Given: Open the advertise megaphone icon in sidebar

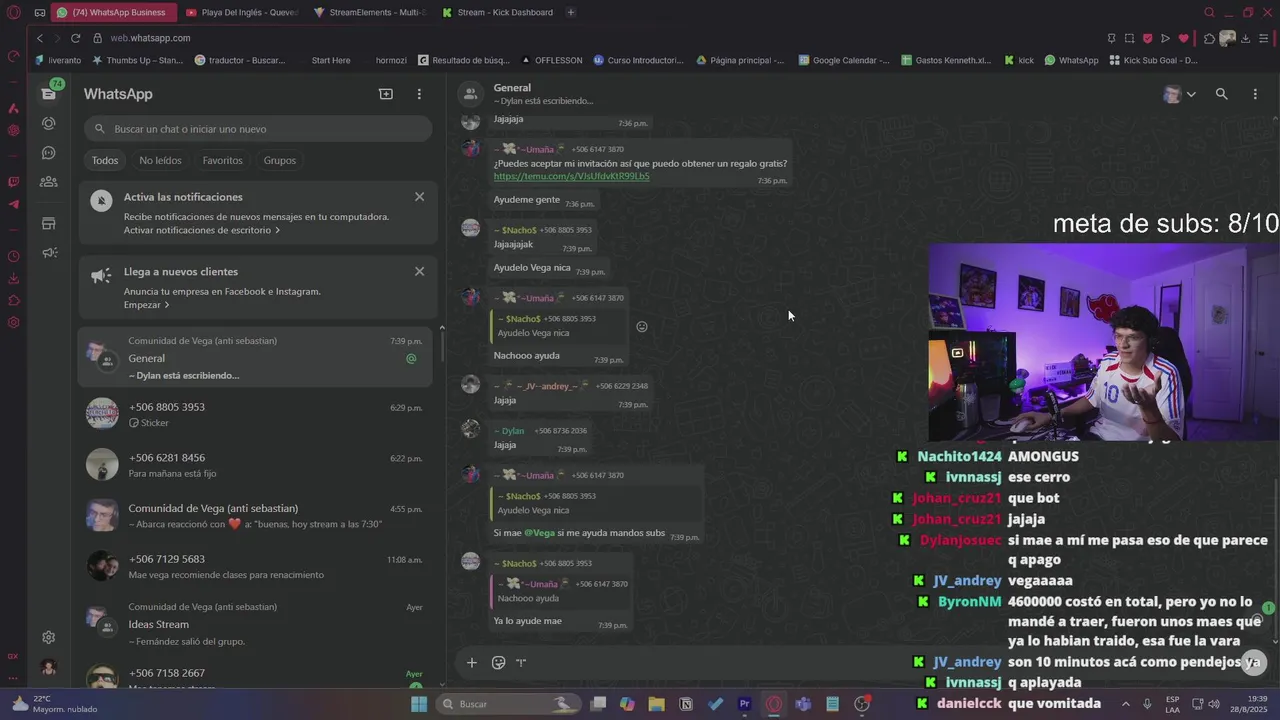Looking at the screenshot, I should pos(48,253).
